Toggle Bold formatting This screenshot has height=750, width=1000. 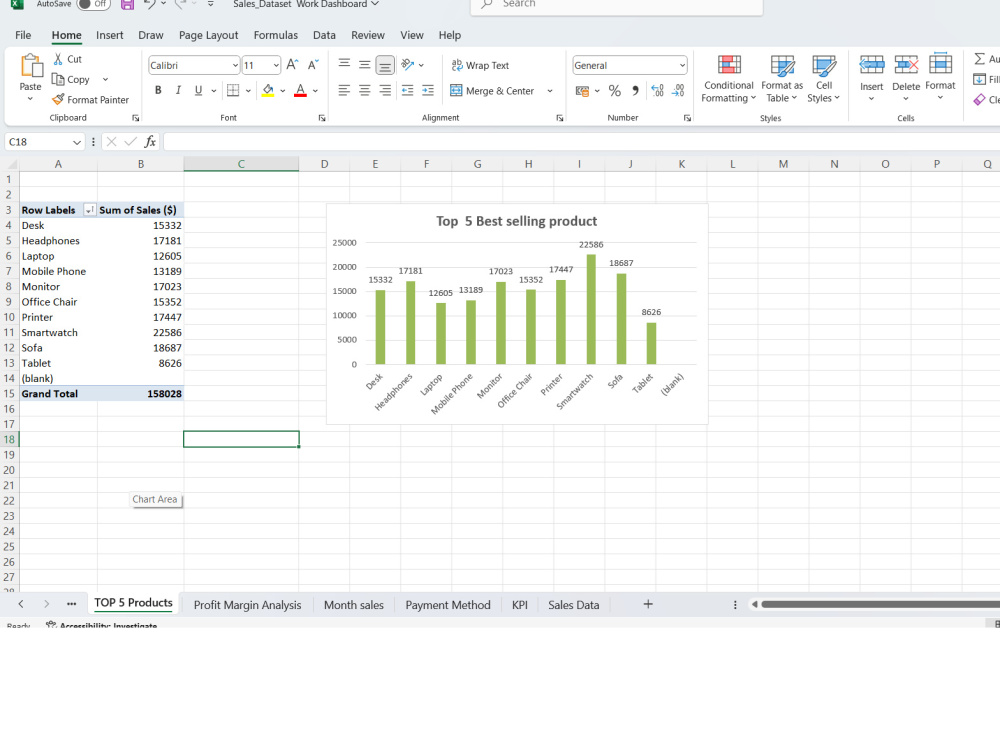coord(158,91)
